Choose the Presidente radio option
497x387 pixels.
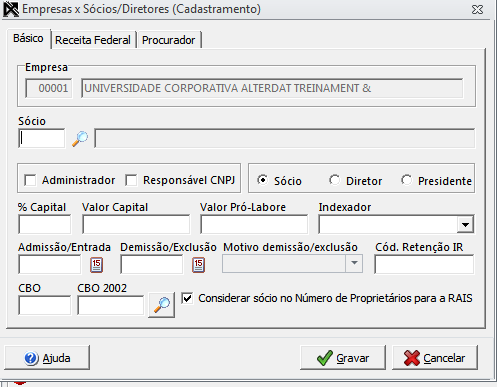pyautogui.click(x=406, y=180)
